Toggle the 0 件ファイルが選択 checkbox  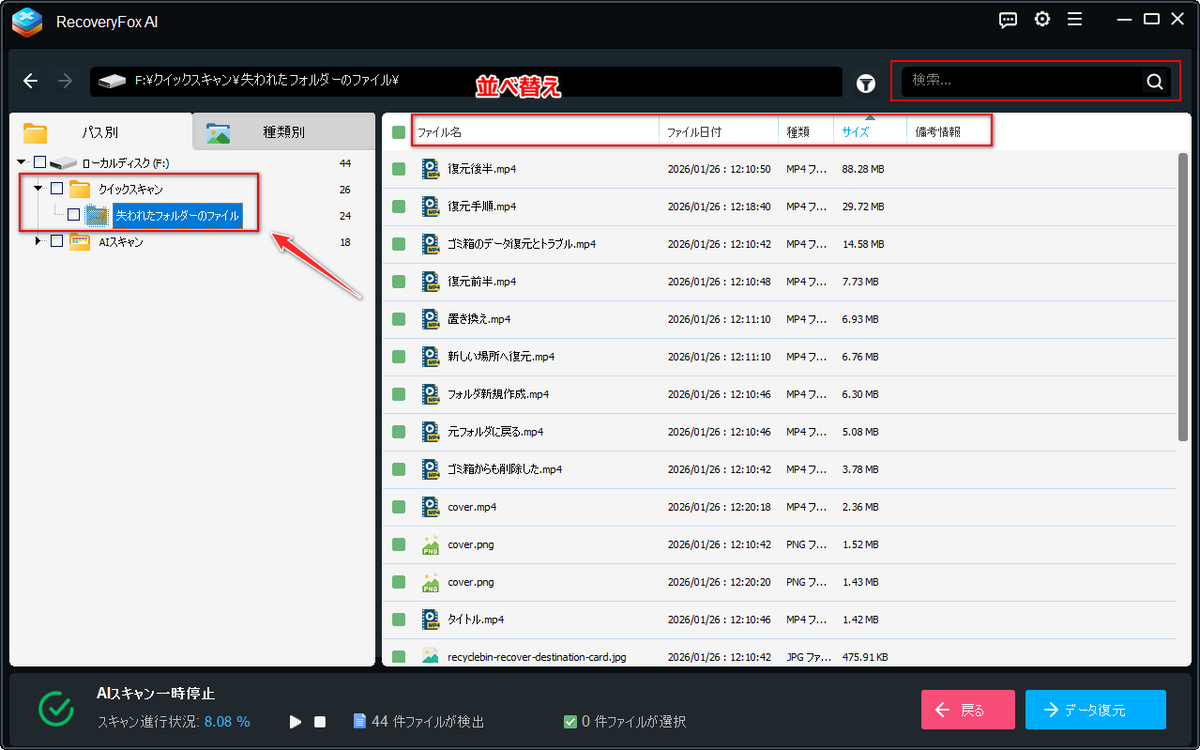coord(570,721)
